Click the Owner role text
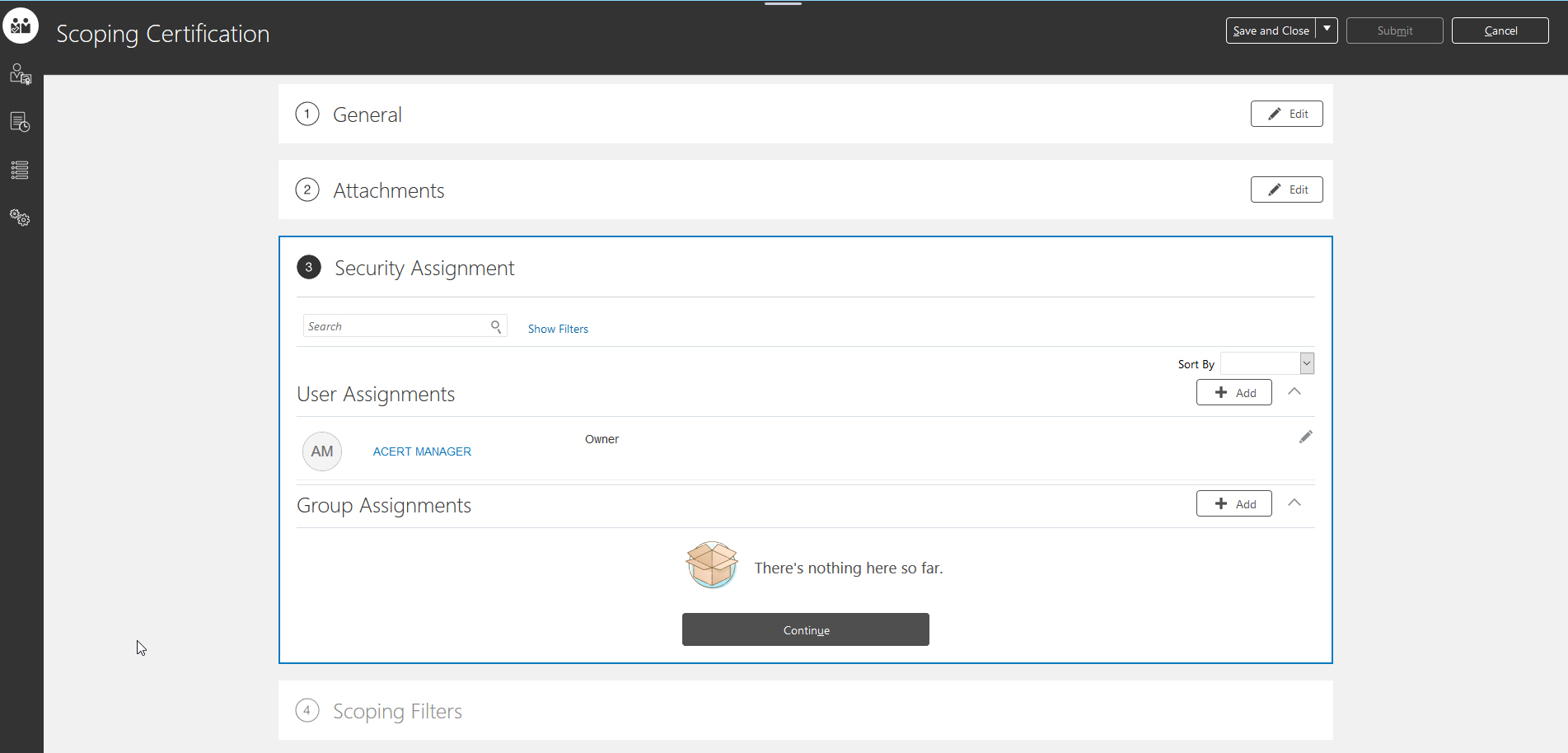 (601, 439)
